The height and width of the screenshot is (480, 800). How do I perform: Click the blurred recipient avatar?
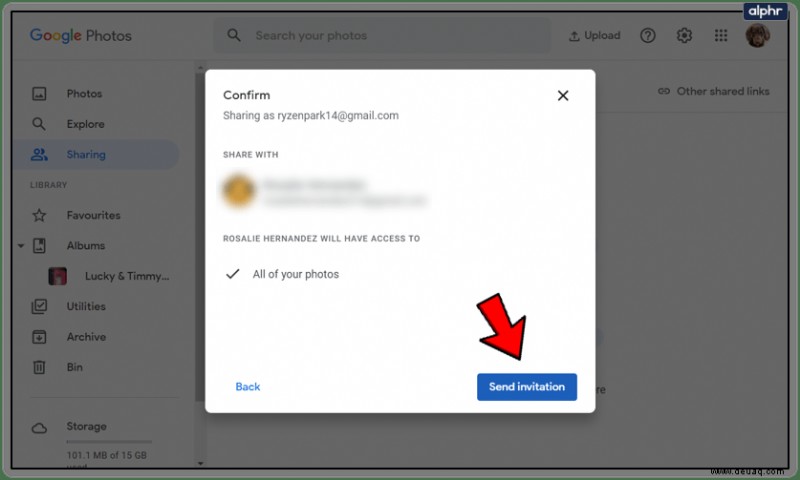point(239,190)
